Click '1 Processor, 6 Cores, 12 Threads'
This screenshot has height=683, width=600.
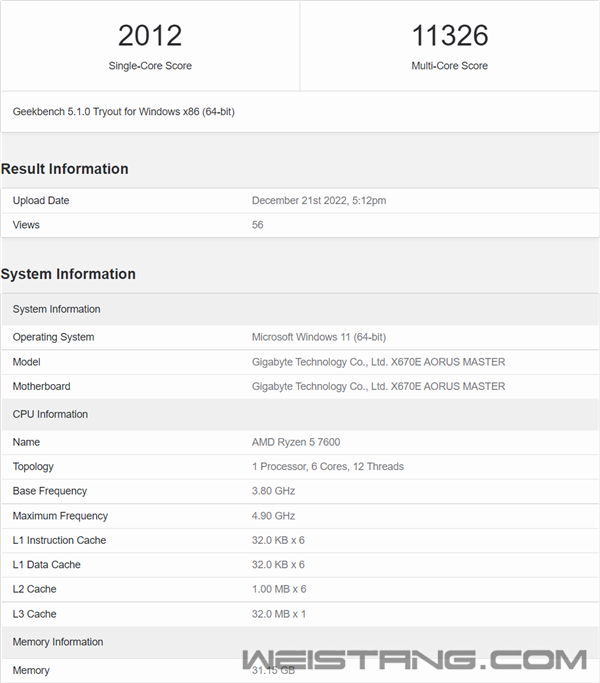(x=328, y=467)
